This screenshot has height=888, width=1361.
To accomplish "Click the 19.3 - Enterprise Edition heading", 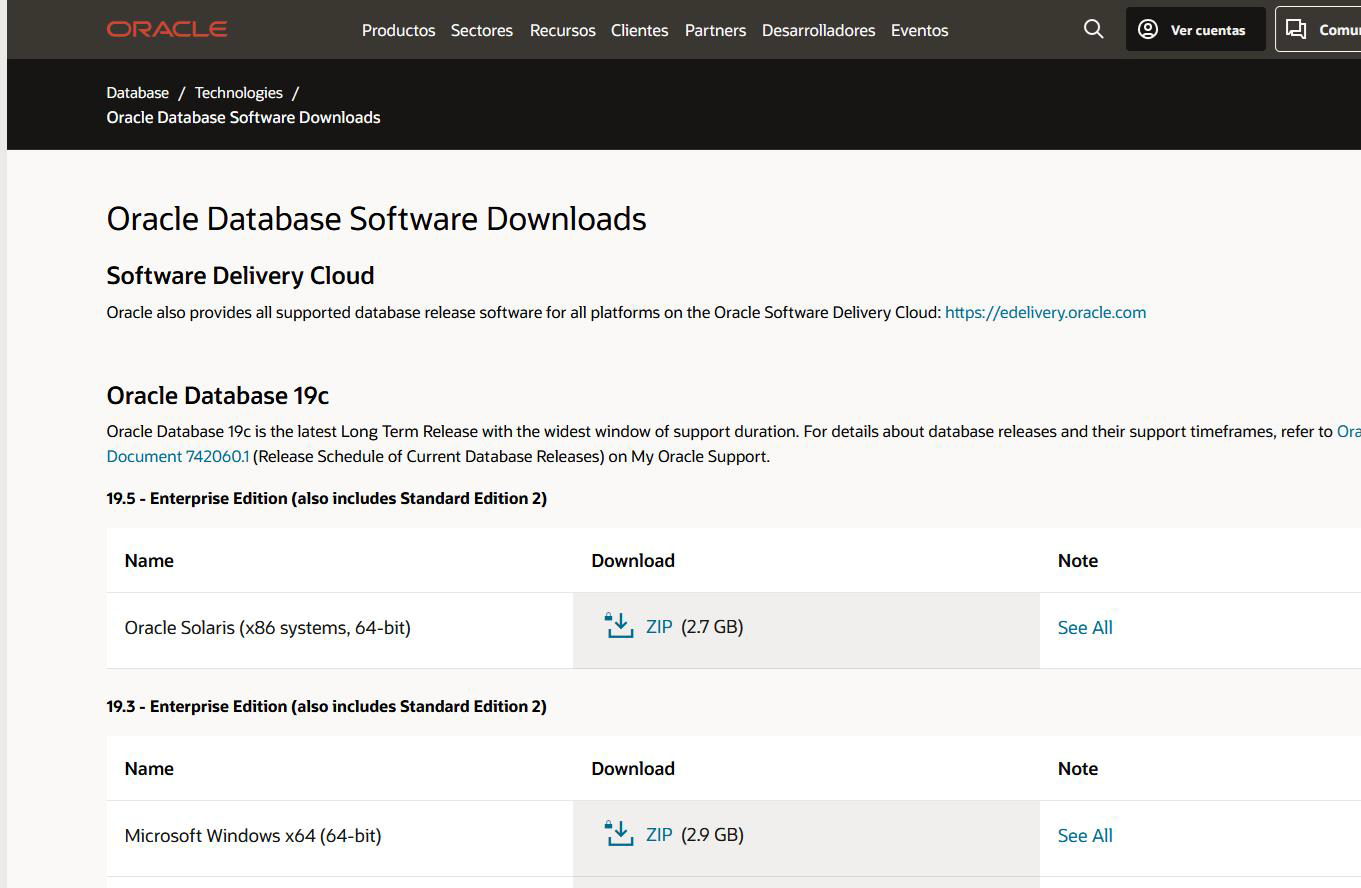I will (327, 706).
